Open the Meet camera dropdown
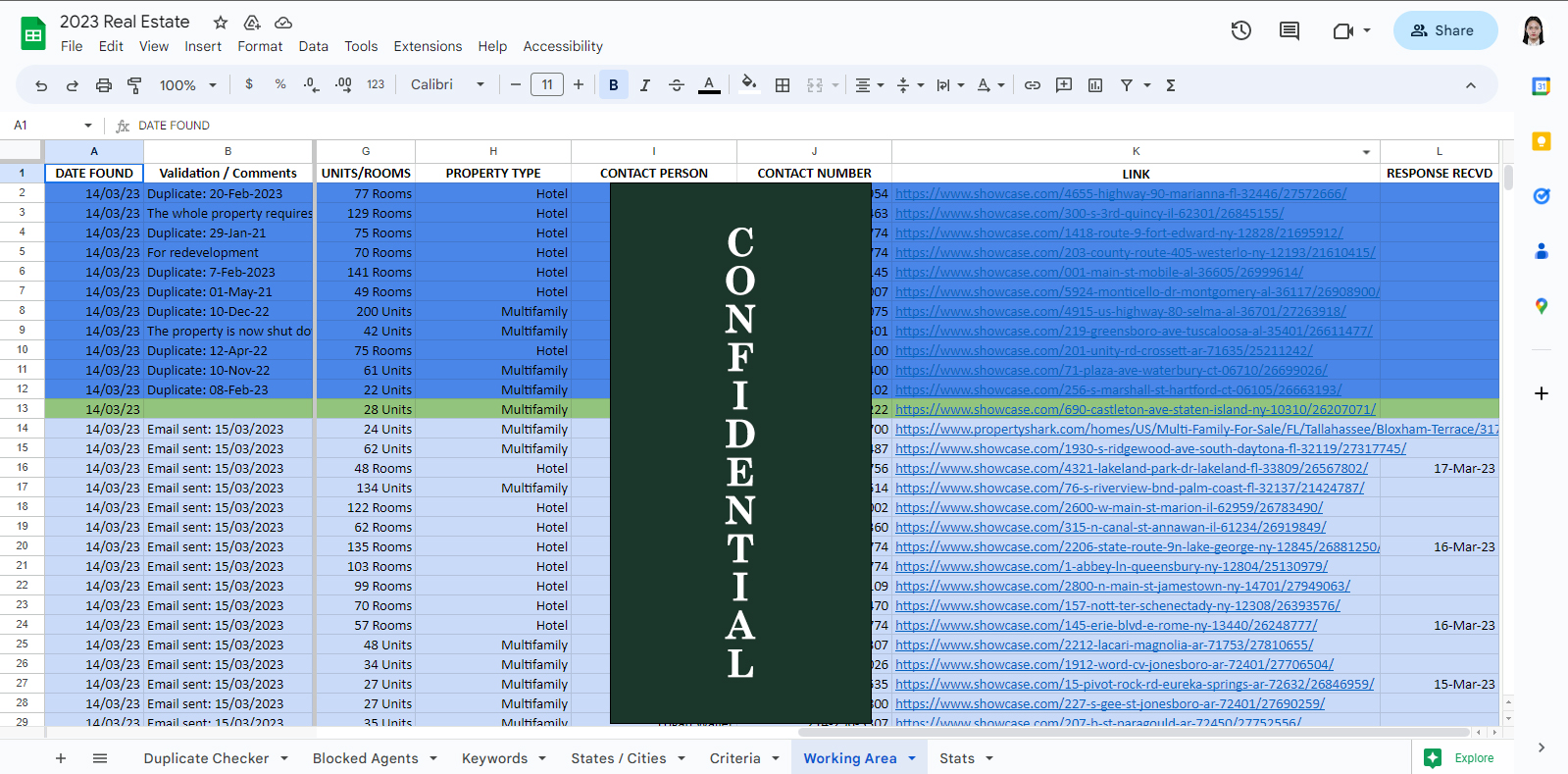The image size is (1568, 774). click(x=1351, y=30)
